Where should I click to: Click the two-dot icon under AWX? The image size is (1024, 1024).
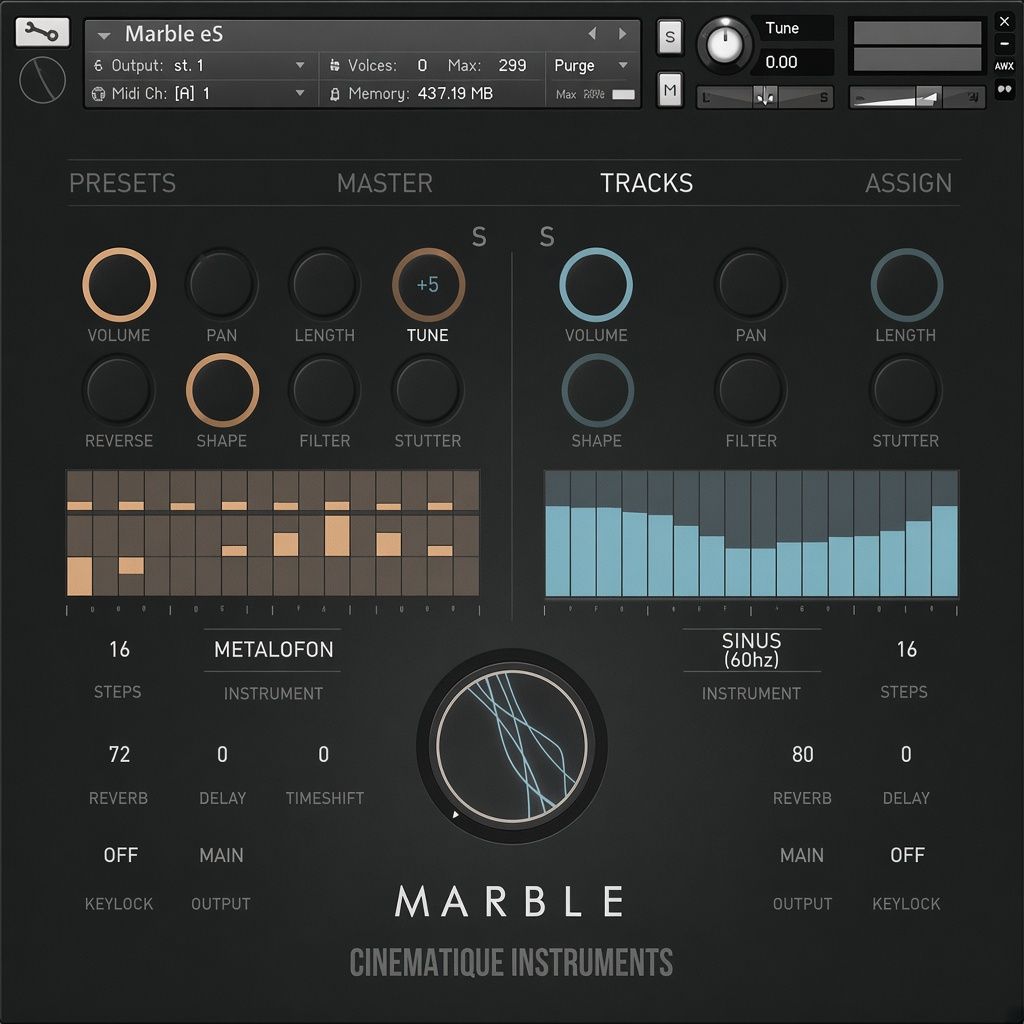point(1004,89)
